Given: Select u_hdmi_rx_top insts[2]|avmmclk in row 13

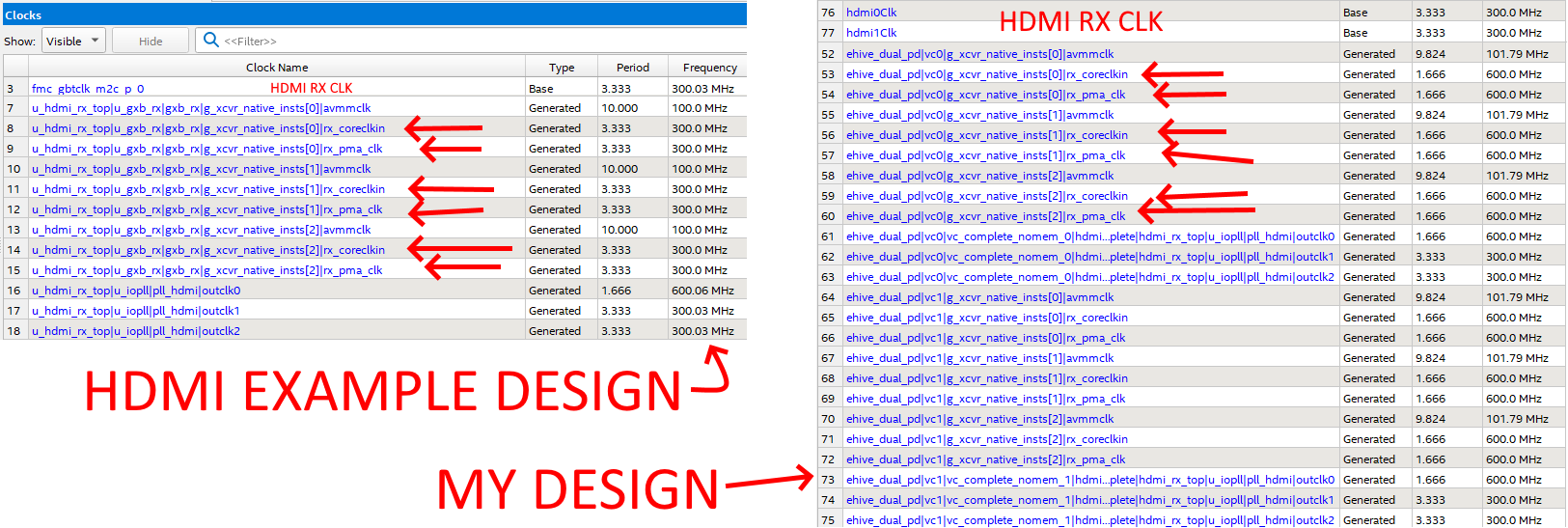Looking at the screenshot, I should coord(202,230).
